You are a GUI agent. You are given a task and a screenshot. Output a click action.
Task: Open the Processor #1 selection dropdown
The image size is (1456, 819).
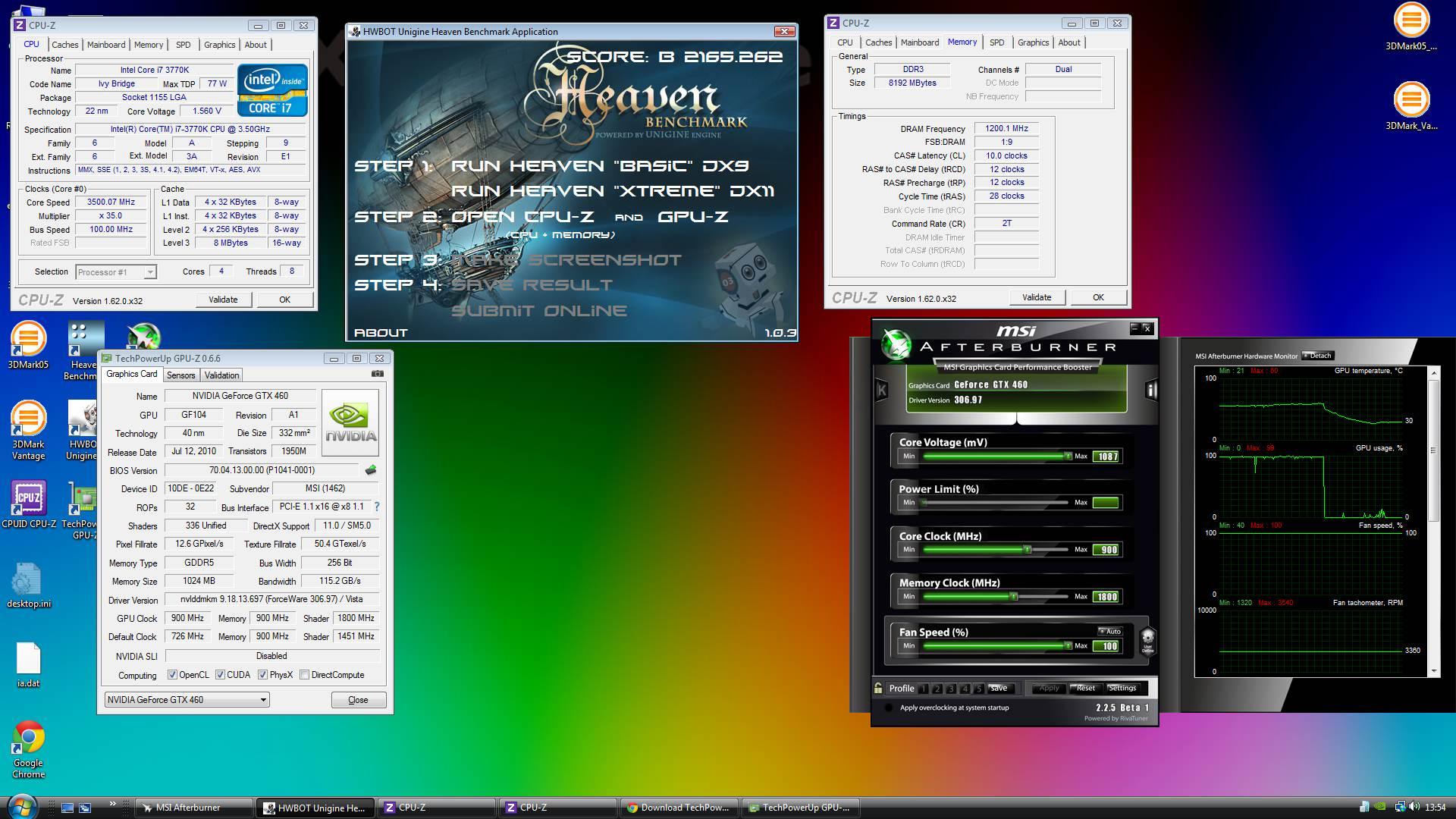[x=116, y=272]
